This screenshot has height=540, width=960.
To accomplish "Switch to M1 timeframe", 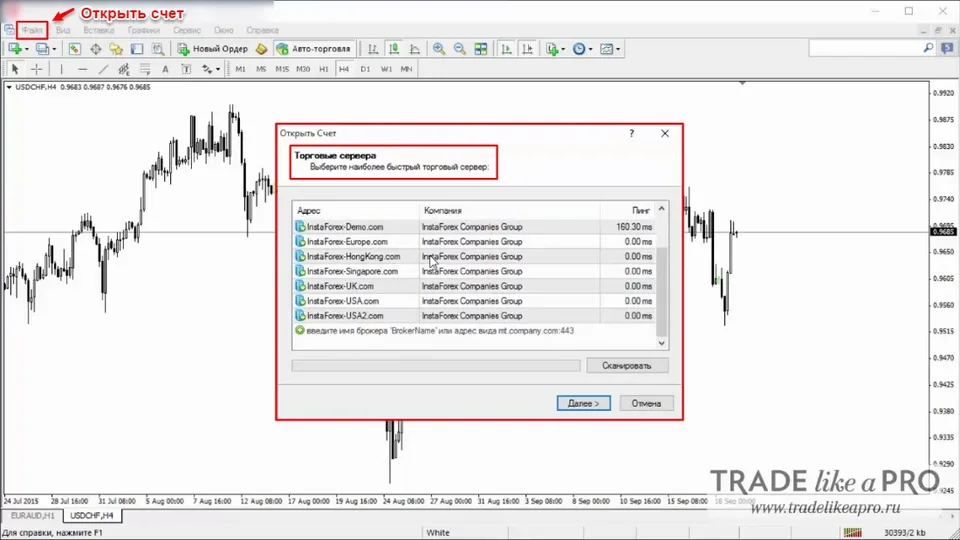I will click(240, 69).
